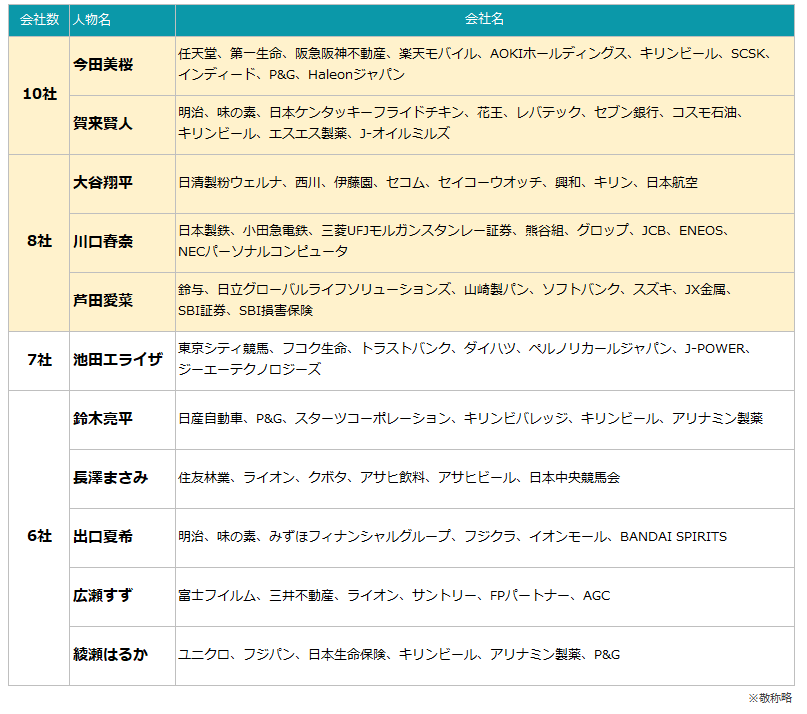Click the 会社名 column header
807x714 pixels.
point(485,20)
